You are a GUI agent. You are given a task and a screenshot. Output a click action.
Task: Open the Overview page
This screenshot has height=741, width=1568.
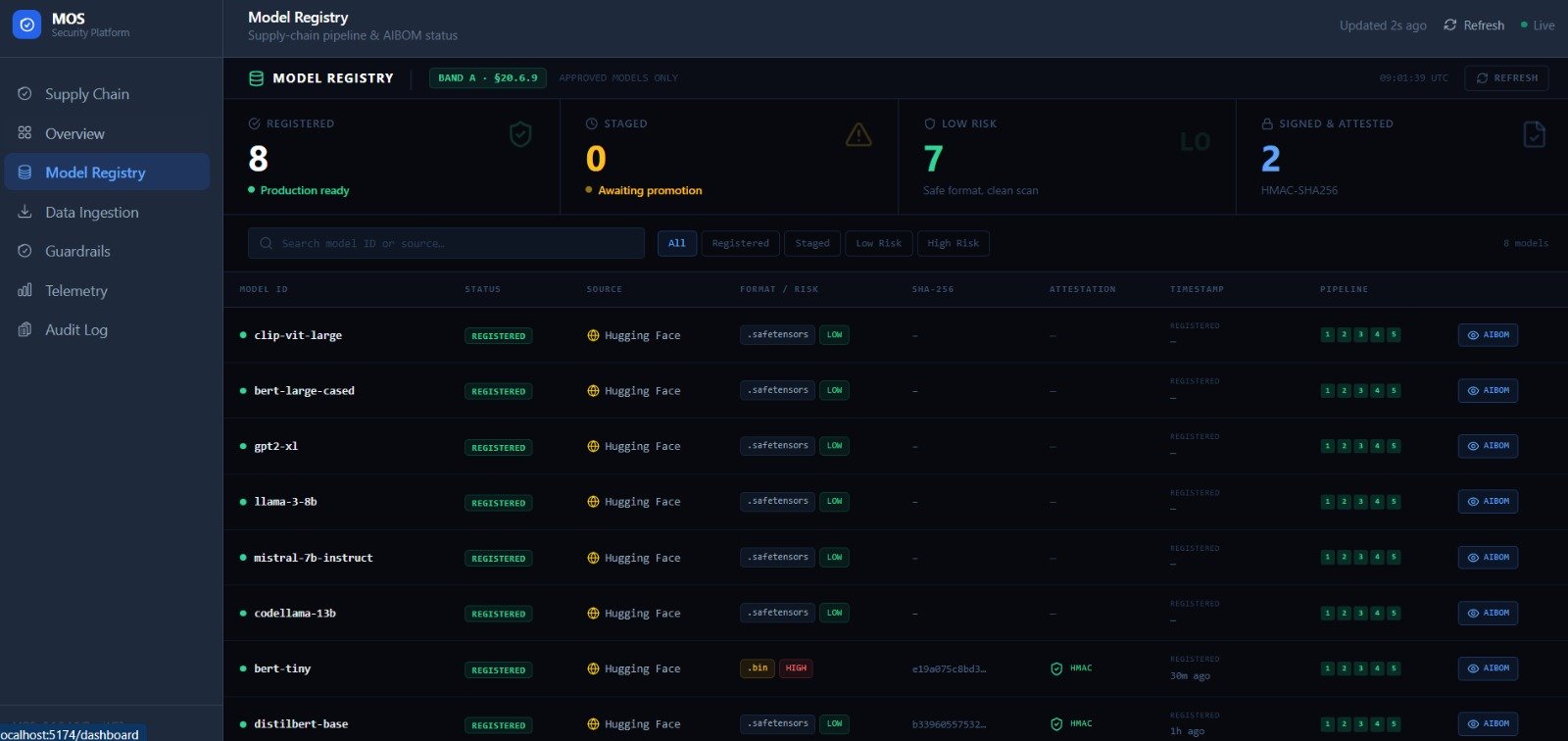107,133
